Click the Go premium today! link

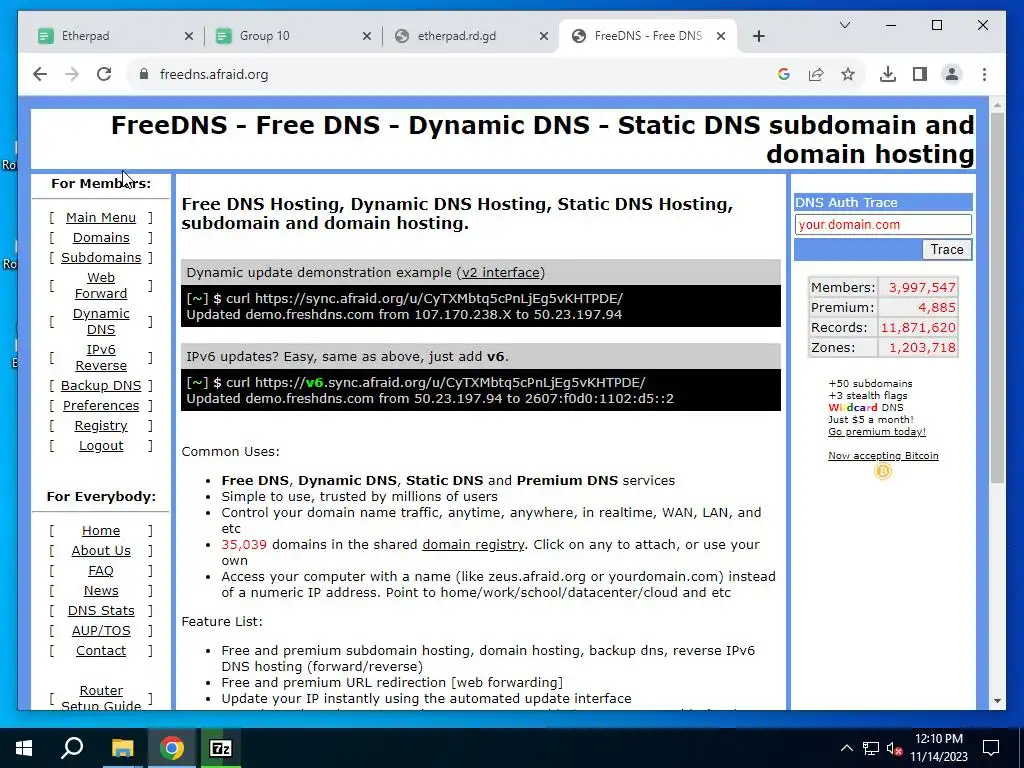tap(876, 432)
